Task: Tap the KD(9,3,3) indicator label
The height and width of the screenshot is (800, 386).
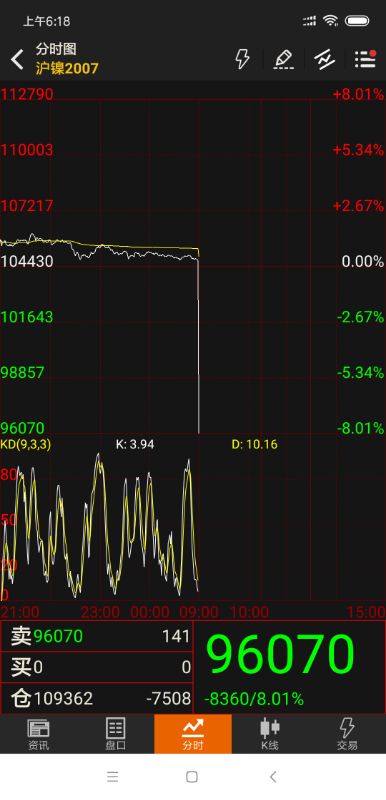Action: click(x=25, y=444)
